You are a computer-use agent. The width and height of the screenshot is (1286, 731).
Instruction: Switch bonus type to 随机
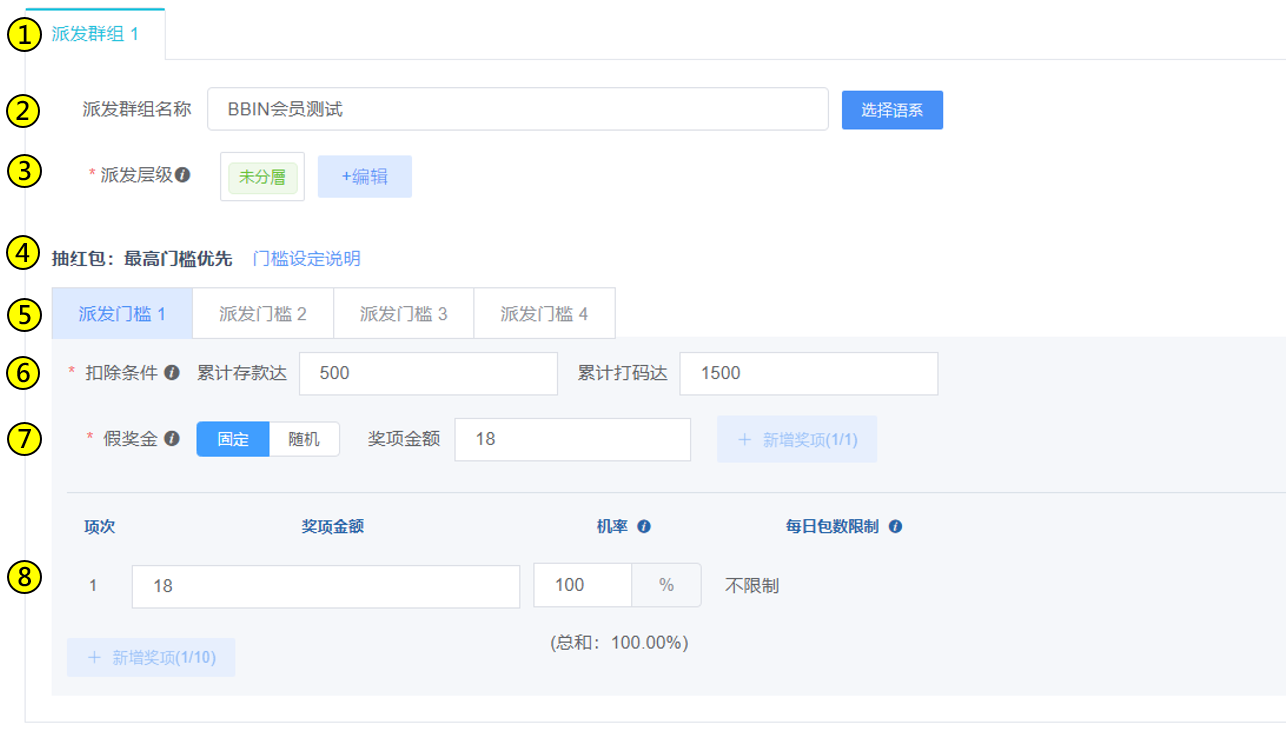click(304, 439)
